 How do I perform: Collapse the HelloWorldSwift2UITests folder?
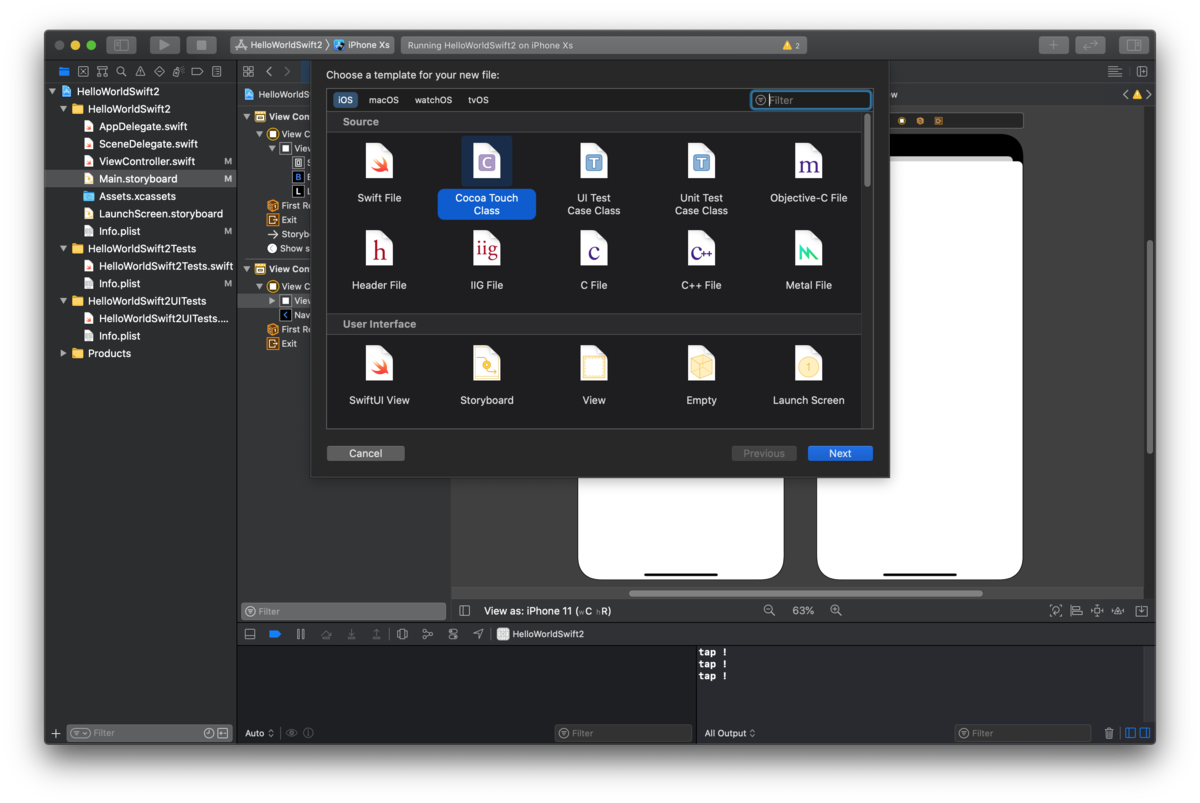(64, 301)
